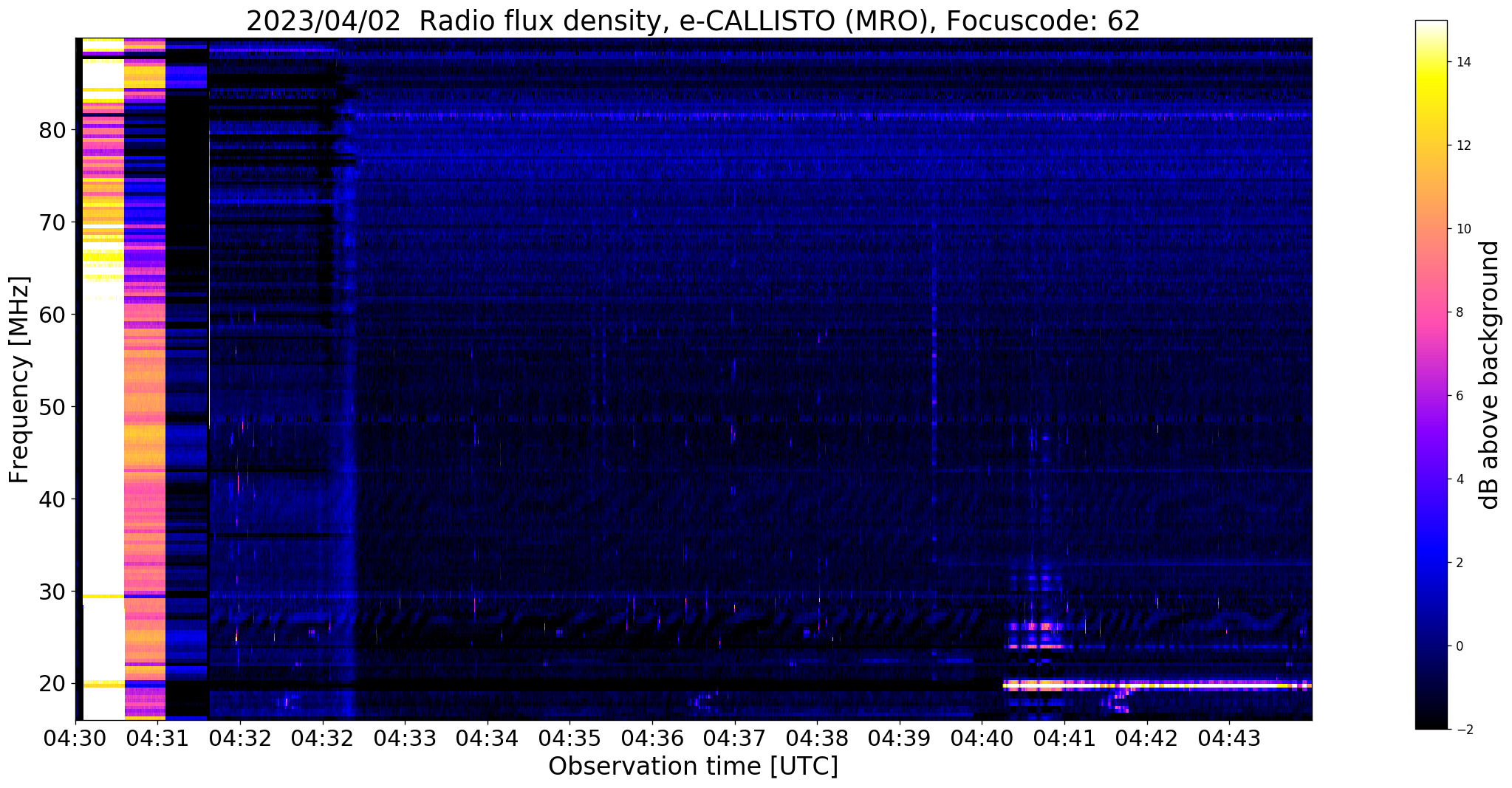Click the 04:30 time tick label

pyautogui.click(x=75, y=738)
